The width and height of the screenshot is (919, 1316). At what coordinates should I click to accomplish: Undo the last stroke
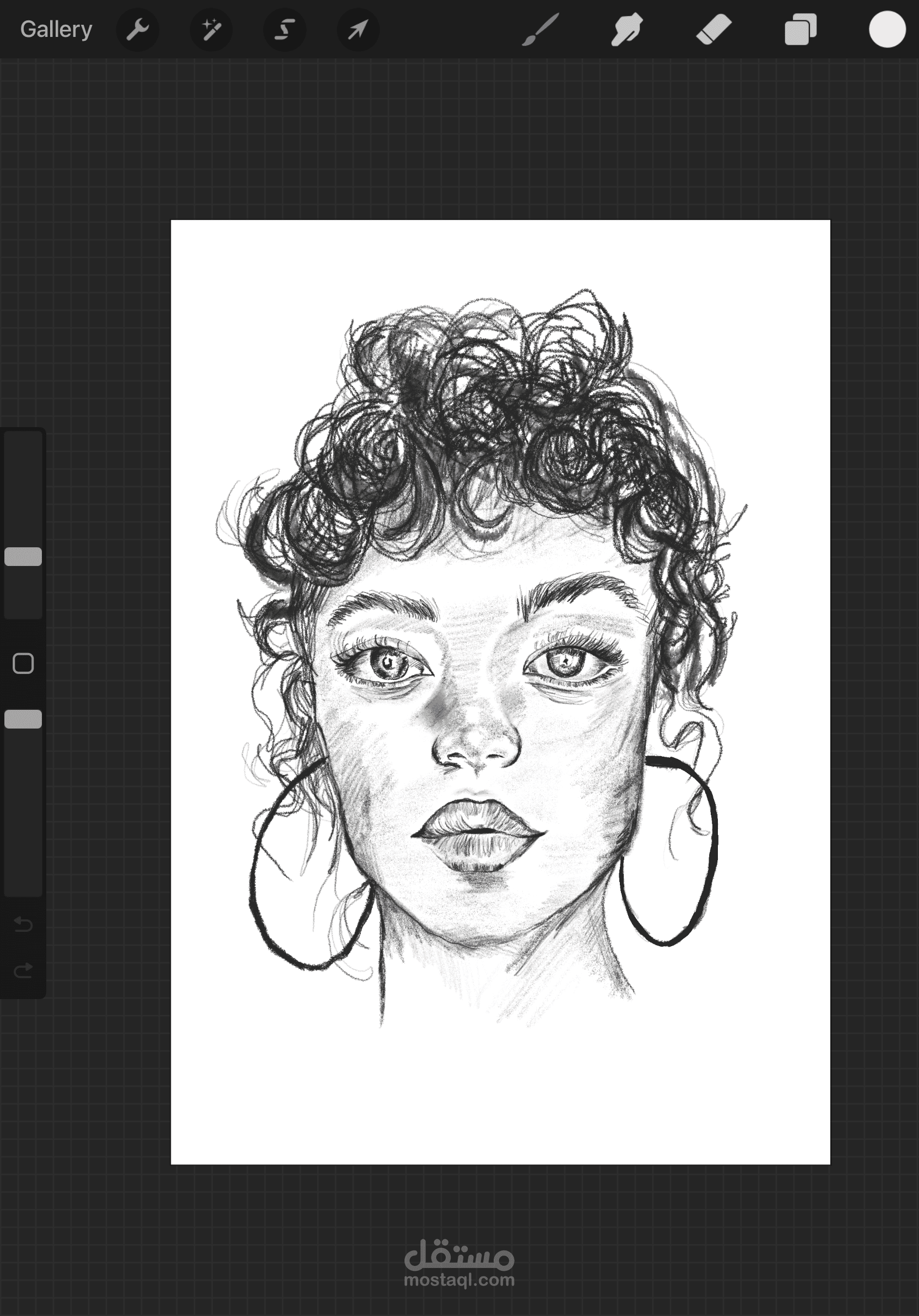(23, 924)
